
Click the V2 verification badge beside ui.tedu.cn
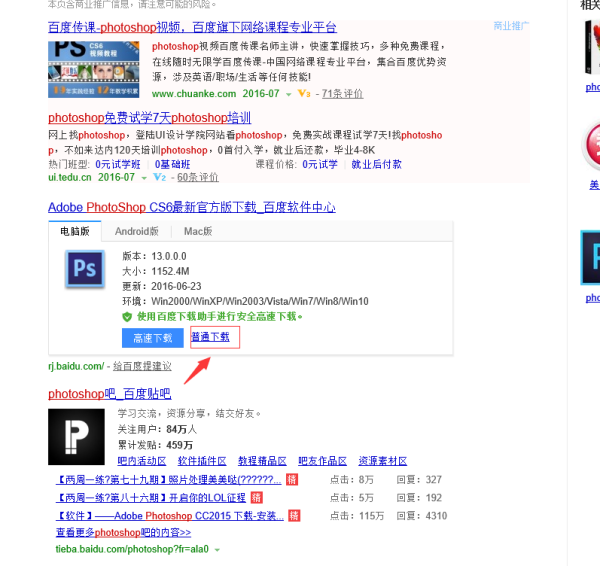pyautogui.click(x=159, y=177)
